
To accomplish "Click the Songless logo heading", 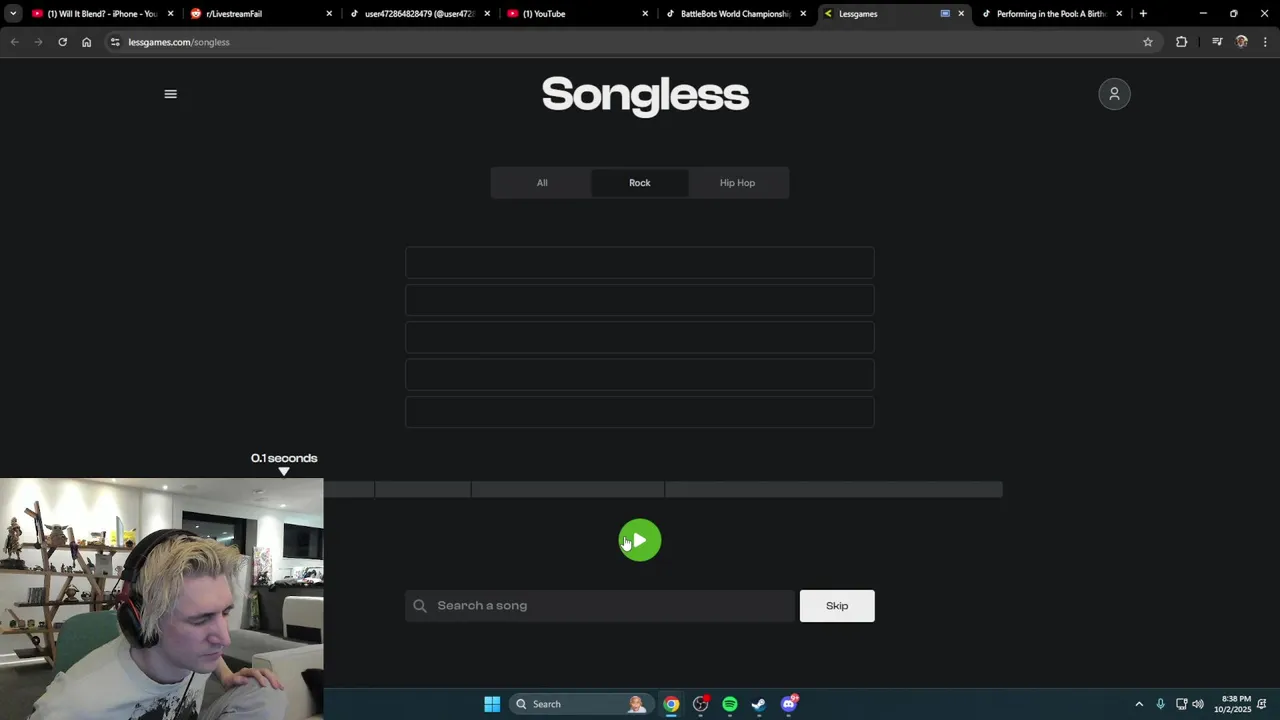I will [x=645, y=95].
